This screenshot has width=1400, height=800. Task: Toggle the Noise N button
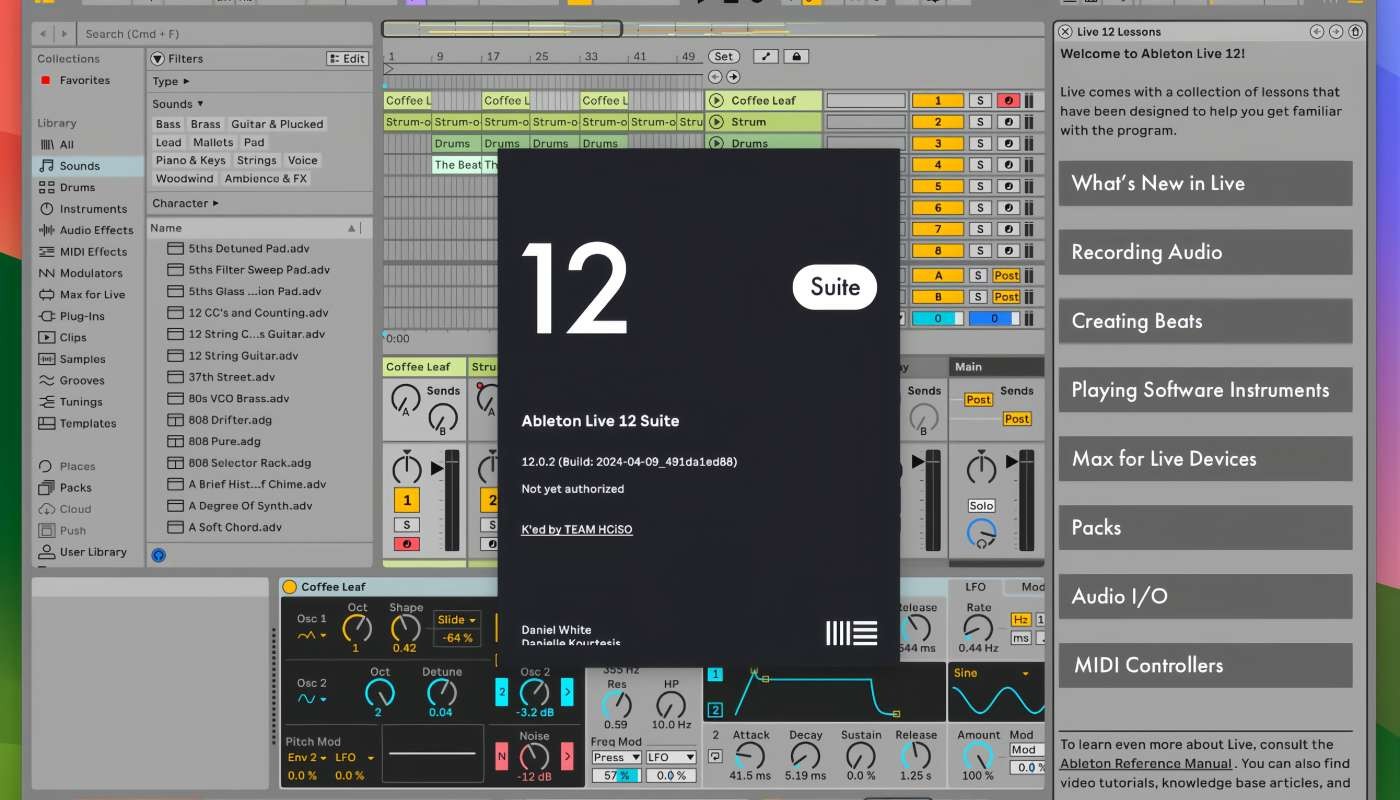pyautogui.click(x=502, y=757)
